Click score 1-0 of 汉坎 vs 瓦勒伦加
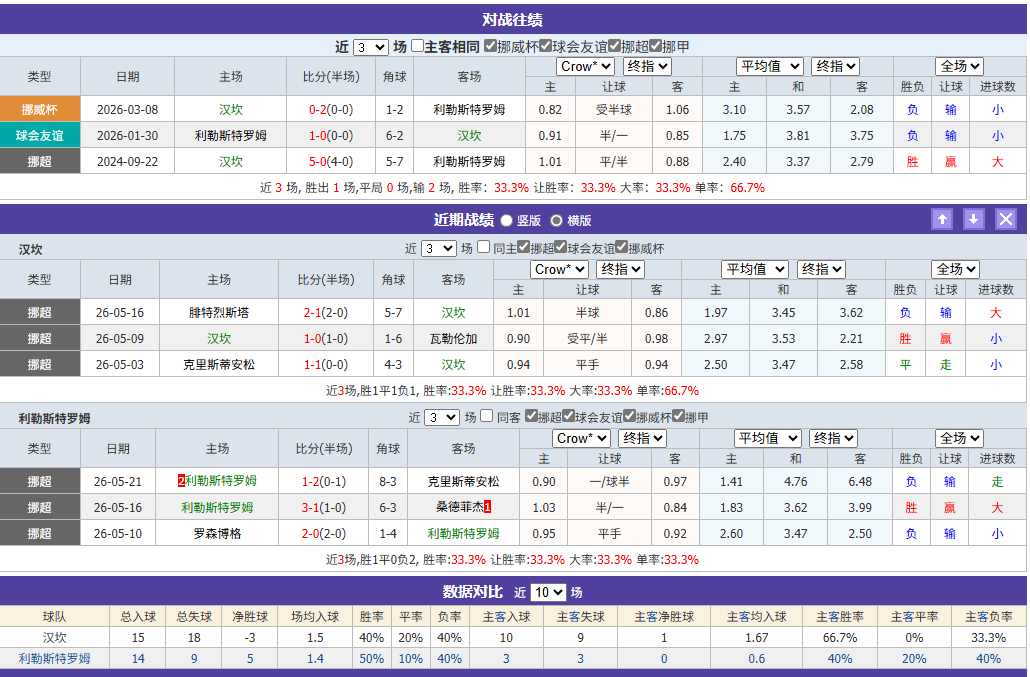The image size is (1030, 677). tap(313, 339)
